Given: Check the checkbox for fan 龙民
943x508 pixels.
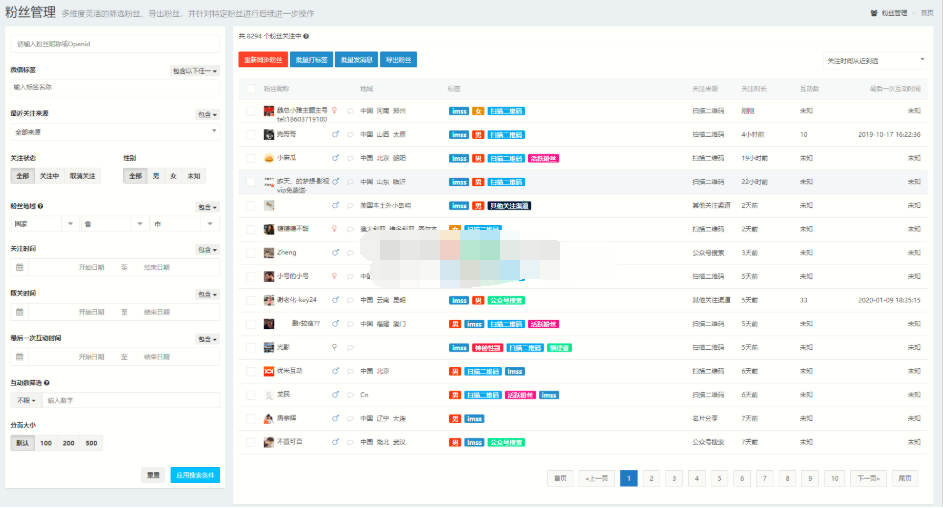Looking at the screenshot, I should click(x=251, y=394).
